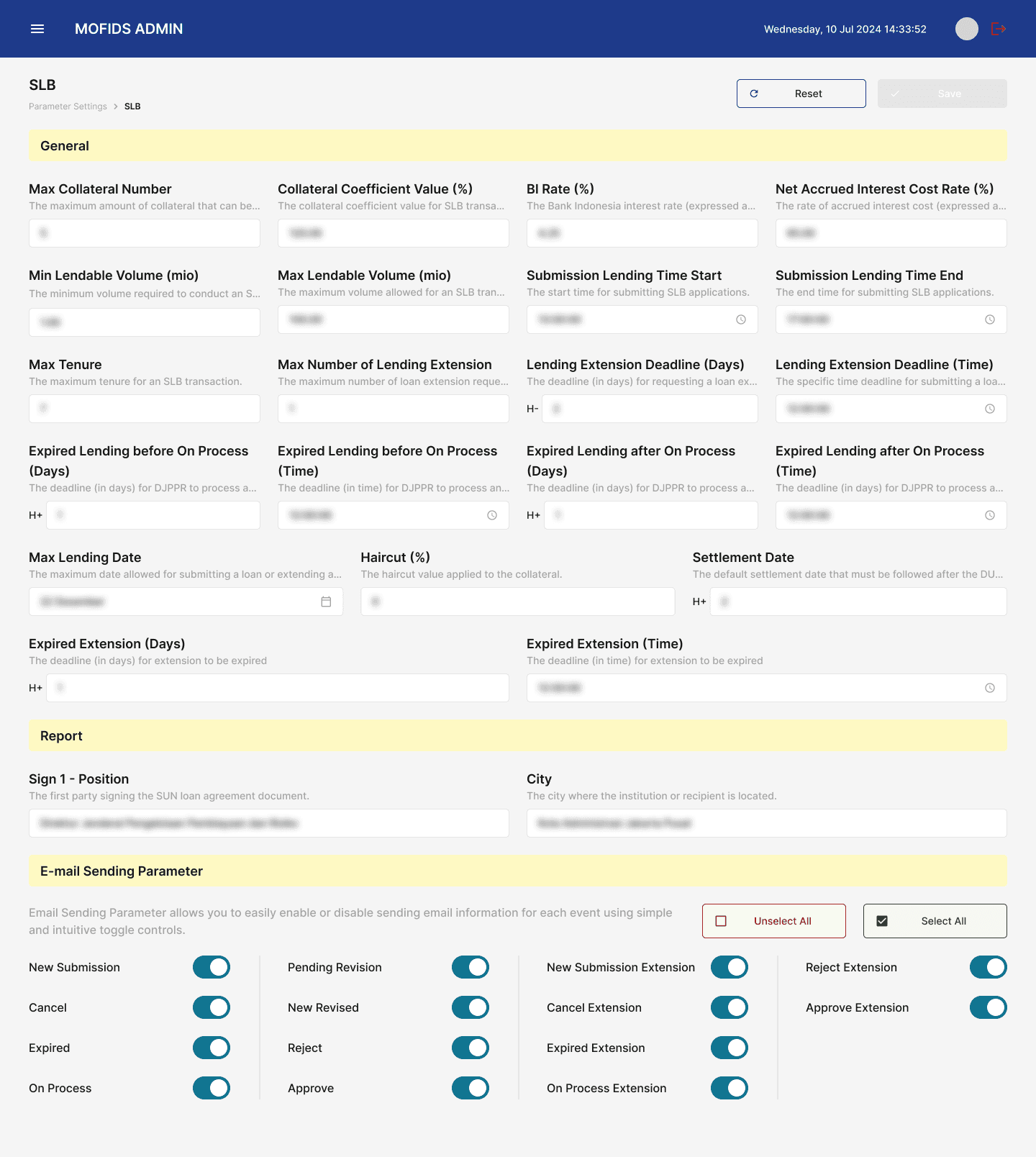Open clock picker for Submission Lending Time Start
Image resolution: width=1036 pixels, height=1157 pixels.
pyautogui.click(x=741, y=319)
